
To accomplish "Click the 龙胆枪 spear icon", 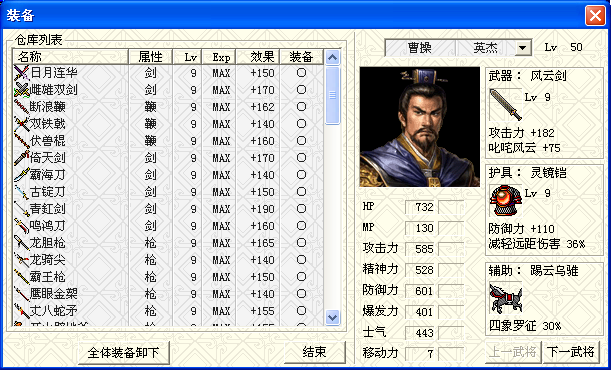I will (21, 243).
